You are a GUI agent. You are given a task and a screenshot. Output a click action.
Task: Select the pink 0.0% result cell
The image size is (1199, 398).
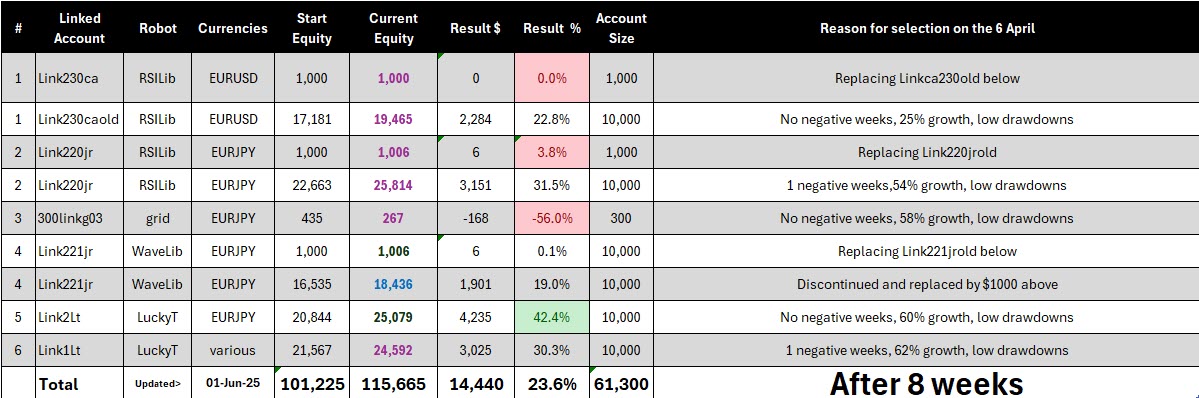(x=551, y=78)
